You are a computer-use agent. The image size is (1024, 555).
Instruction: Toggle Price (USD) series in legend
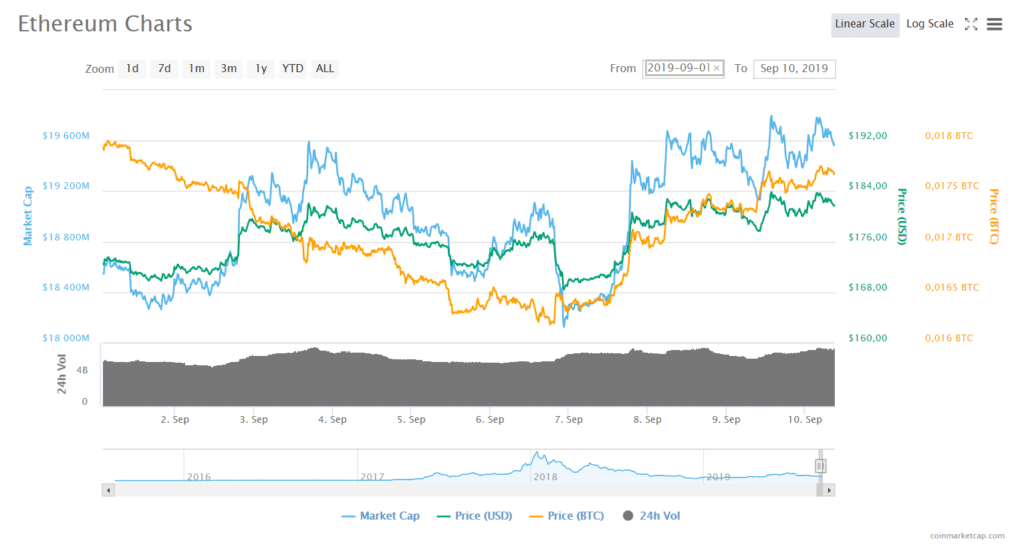tap(474, 516)
